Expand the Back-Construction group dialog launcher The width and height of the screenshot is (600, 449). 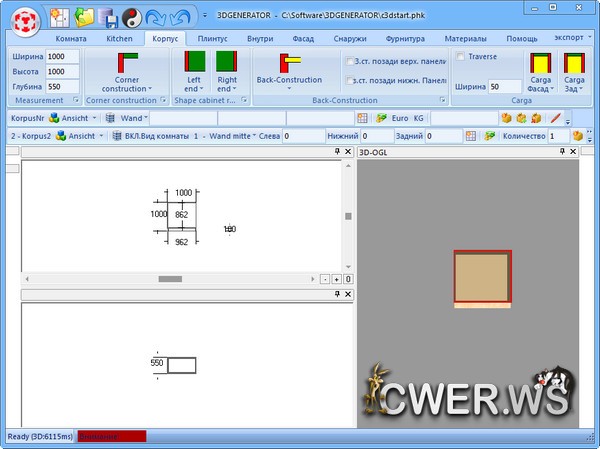point(443,100)
